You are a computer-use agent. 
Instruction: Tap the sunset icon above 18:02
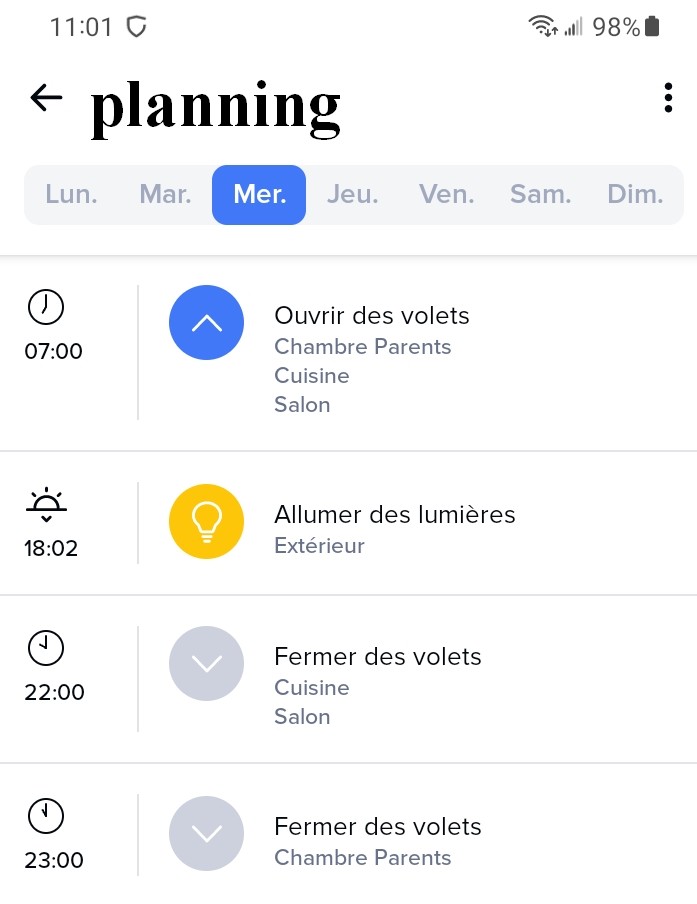[46, 506]
